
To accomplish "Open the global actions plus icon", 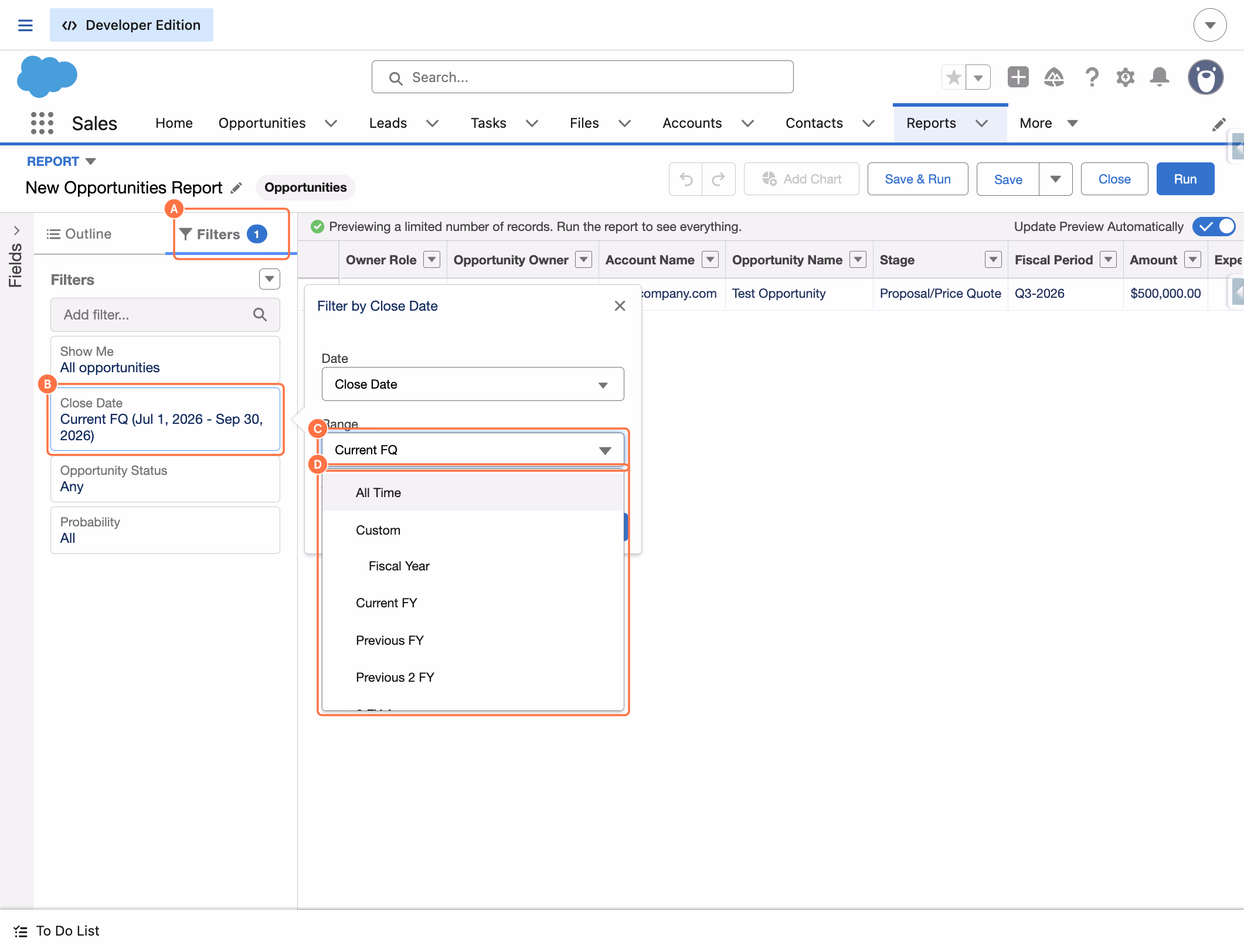I will tap(1018, 77).
